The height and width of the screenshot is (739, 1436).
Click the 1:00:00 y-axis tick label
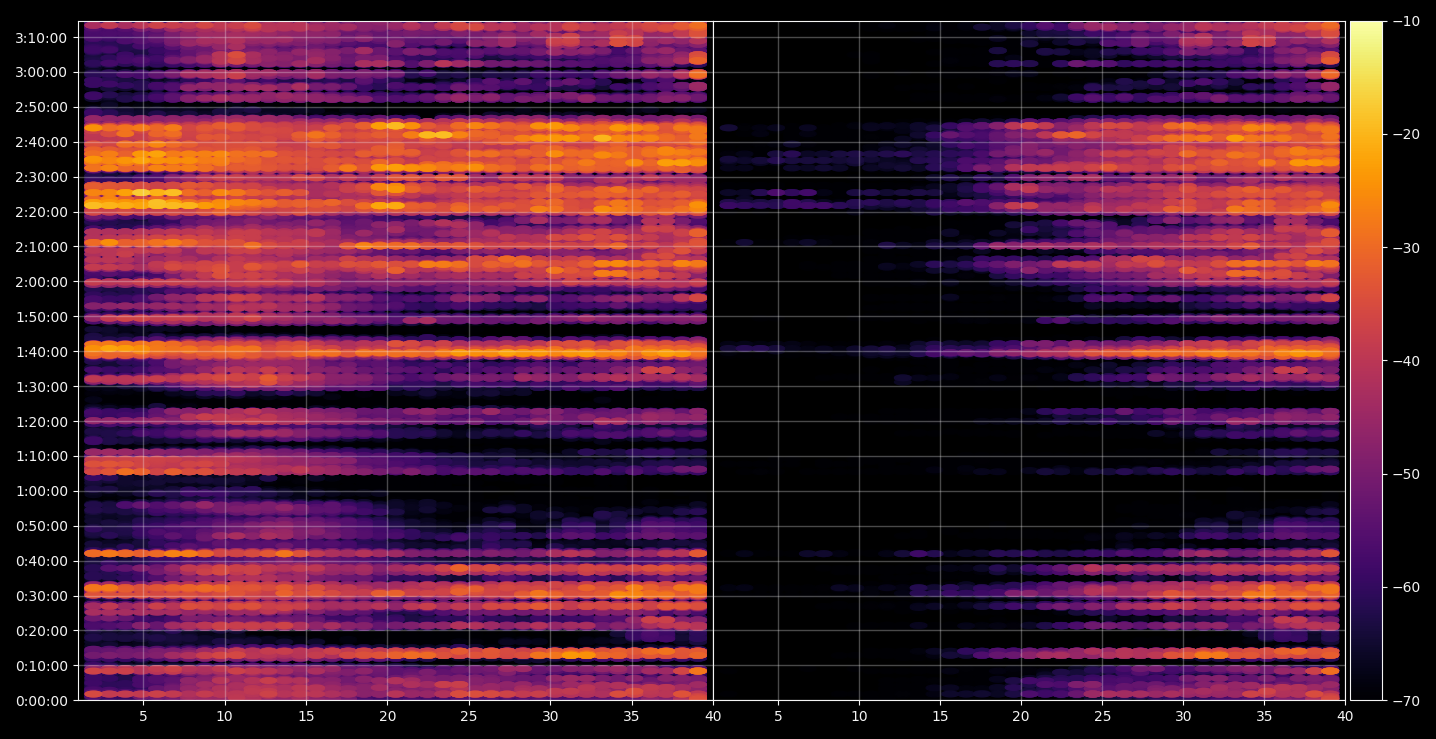pos(41,491)
